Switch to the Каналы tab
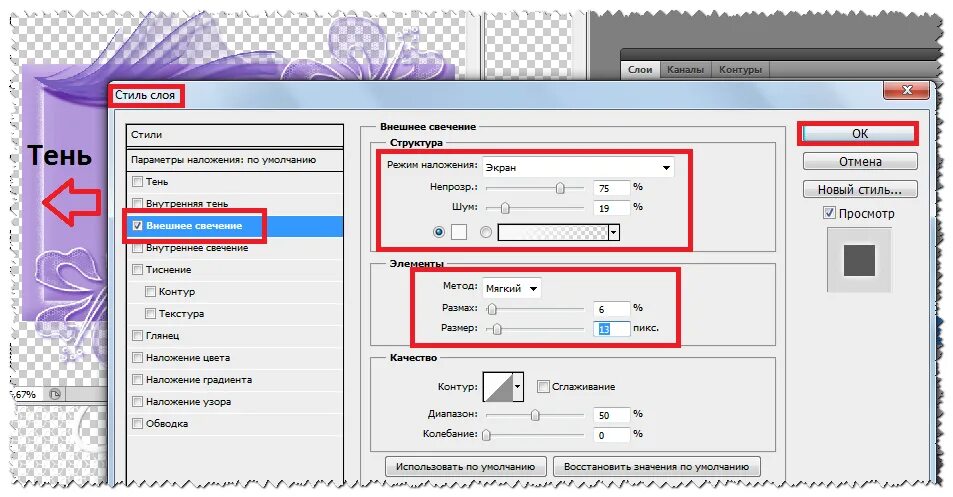 pos(685,69)
